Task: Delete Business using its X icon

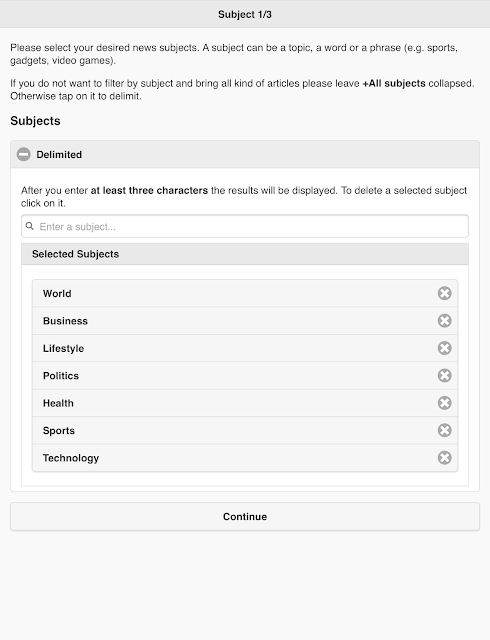Action: tap(444, 320)
